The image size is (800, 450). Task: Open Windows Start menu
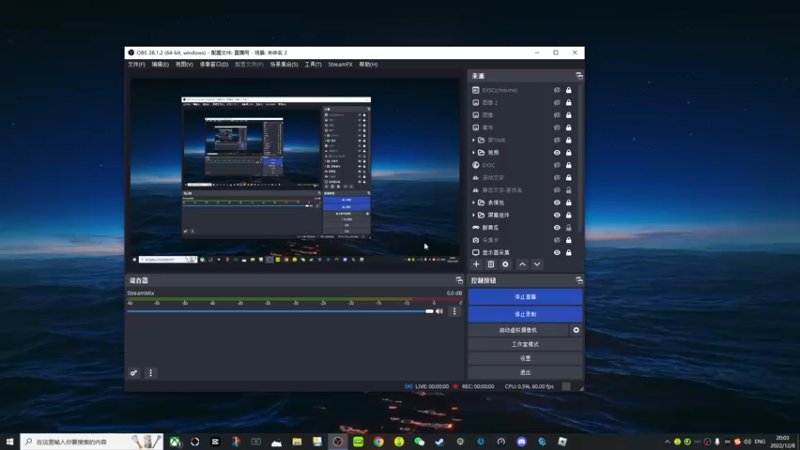pyautogui.click(x=10, y=442)
